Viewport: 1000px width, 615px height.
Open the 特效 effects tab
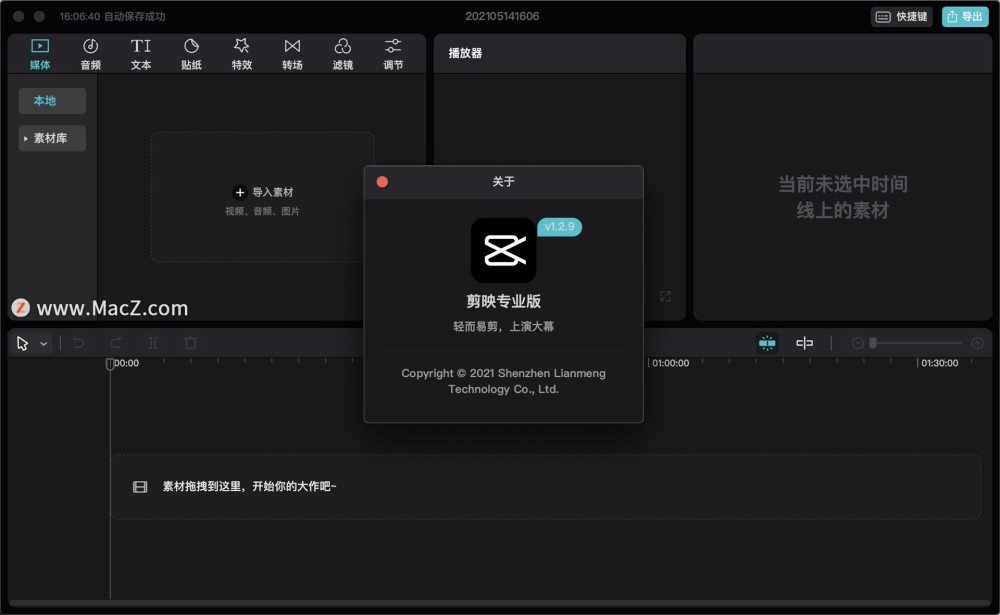(242, 54)
